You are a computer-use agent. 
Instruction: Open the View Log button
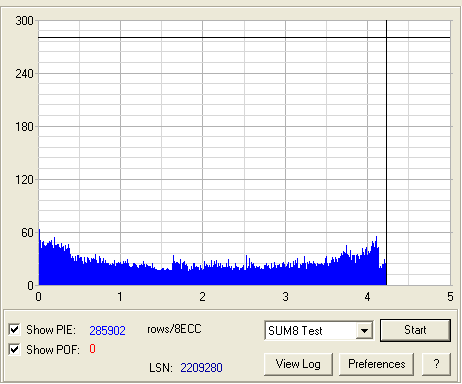(298, 364)
